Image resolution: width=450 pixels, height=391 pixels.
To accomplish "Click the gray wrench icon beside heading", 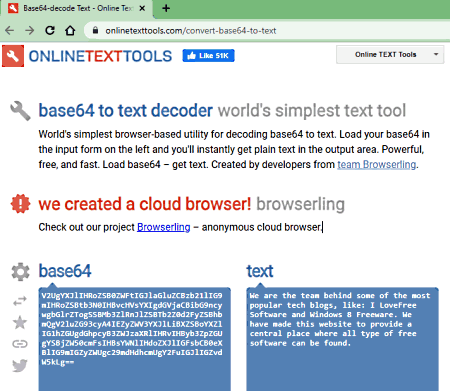I will pos(20,111).
